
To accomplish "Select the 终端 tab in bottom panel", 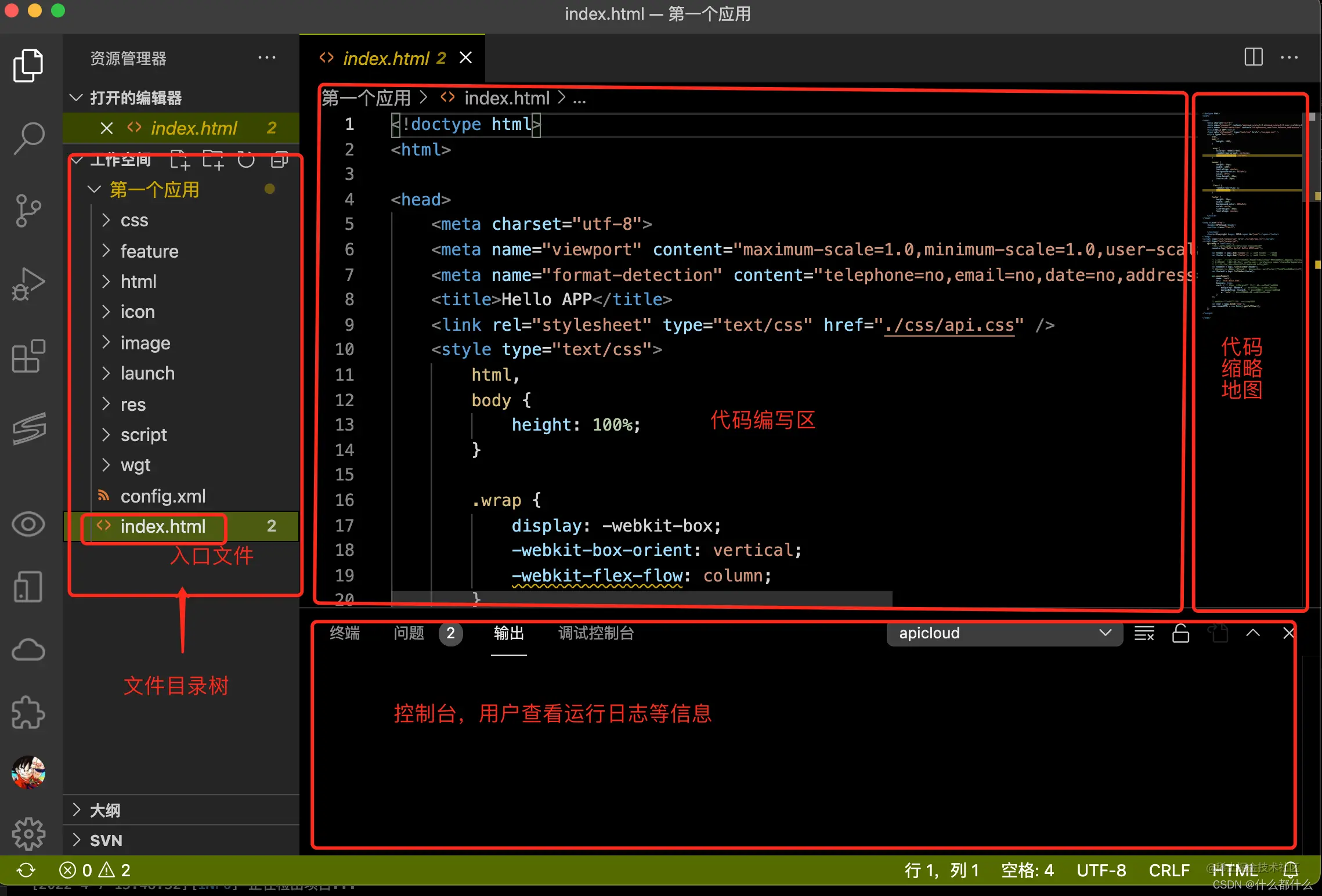I will click(347, 633).
